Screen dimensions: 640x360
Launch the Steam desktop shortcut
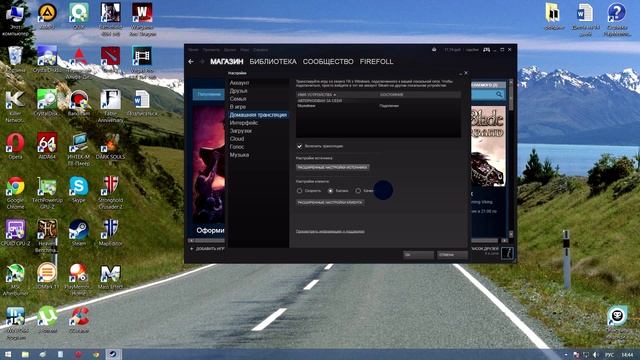click(79, 233)
